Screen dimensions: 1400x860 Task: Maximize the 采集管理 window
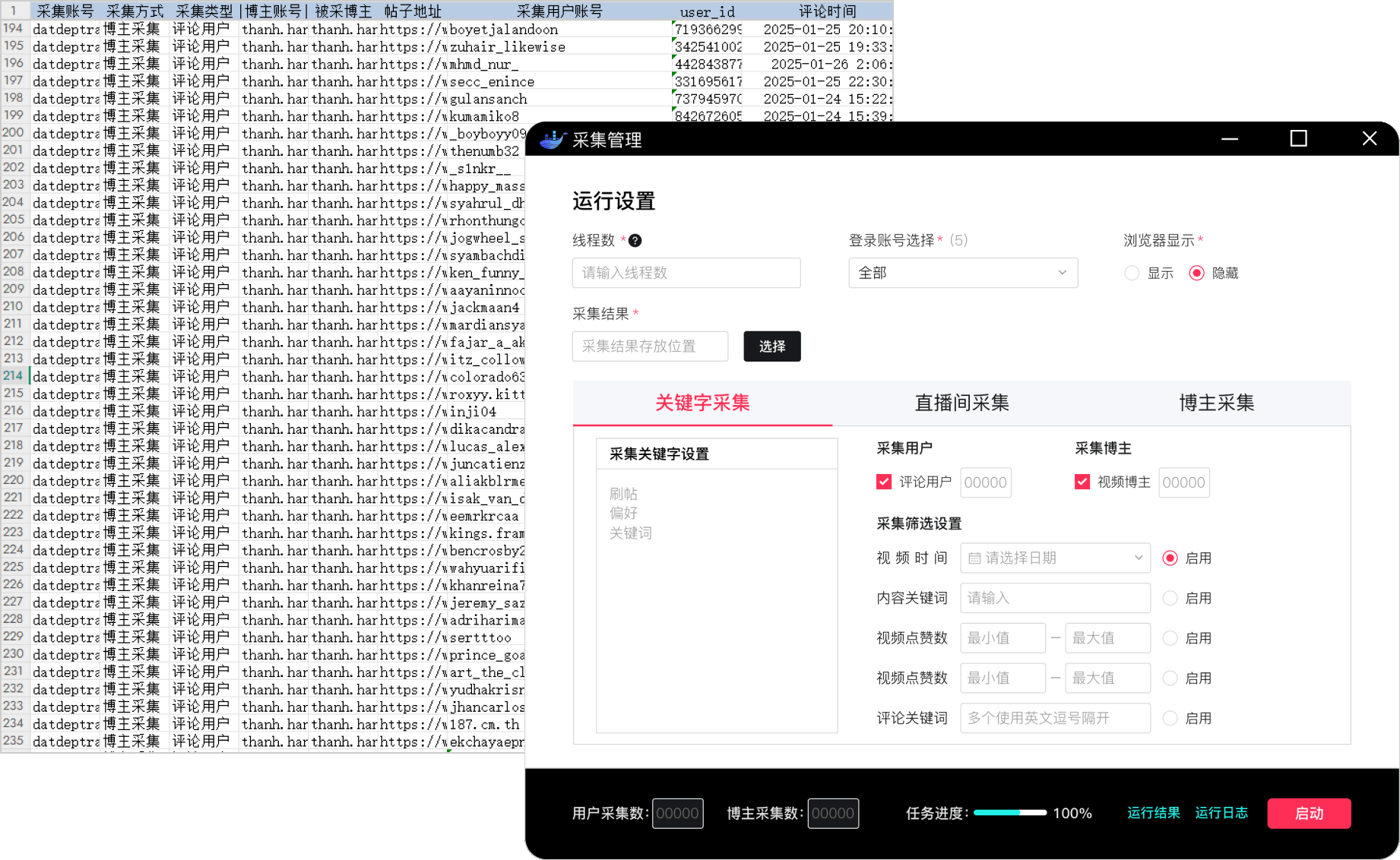point(1298,138)
